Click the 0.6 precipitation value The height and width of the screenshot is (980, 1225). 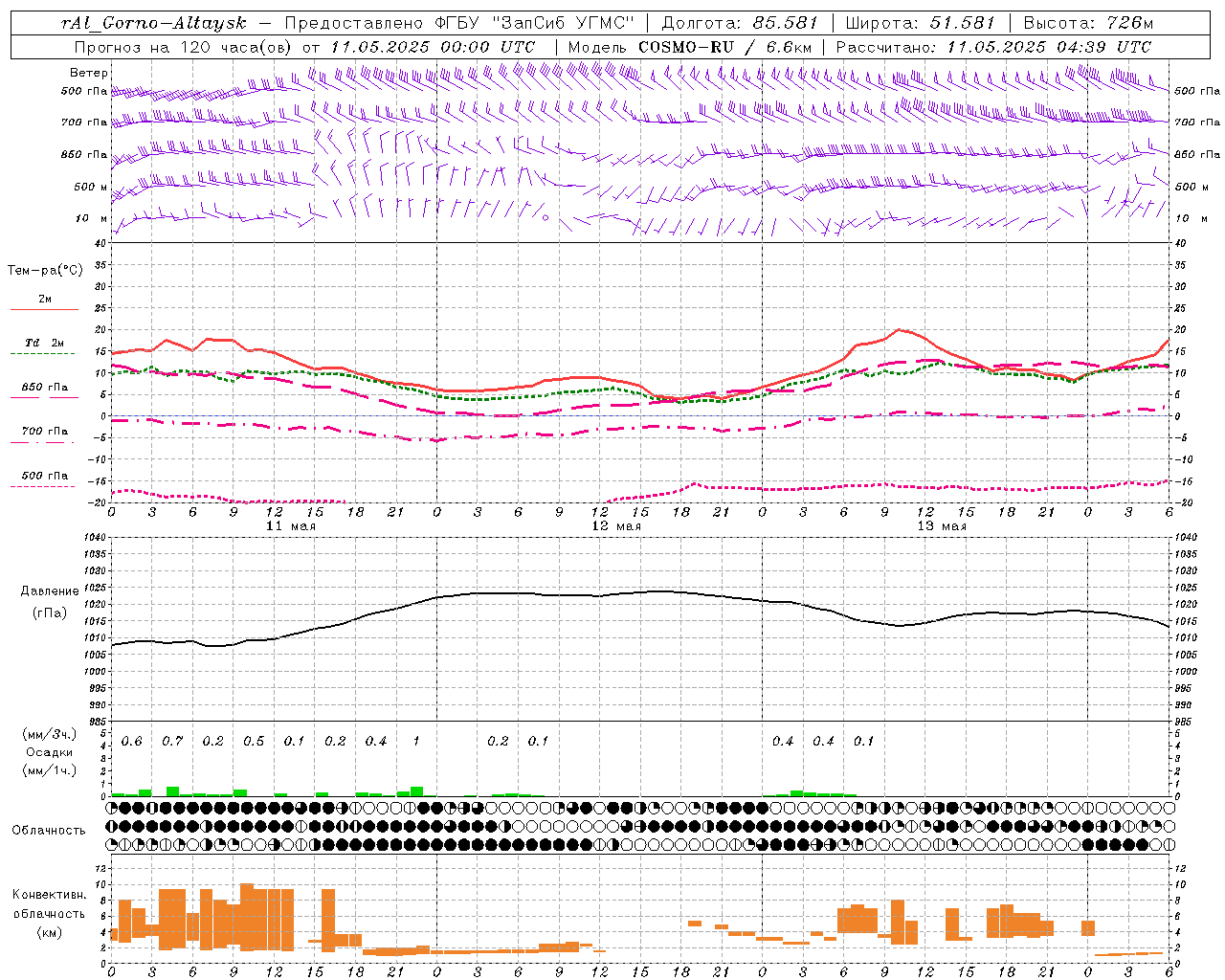coord(131,742)
